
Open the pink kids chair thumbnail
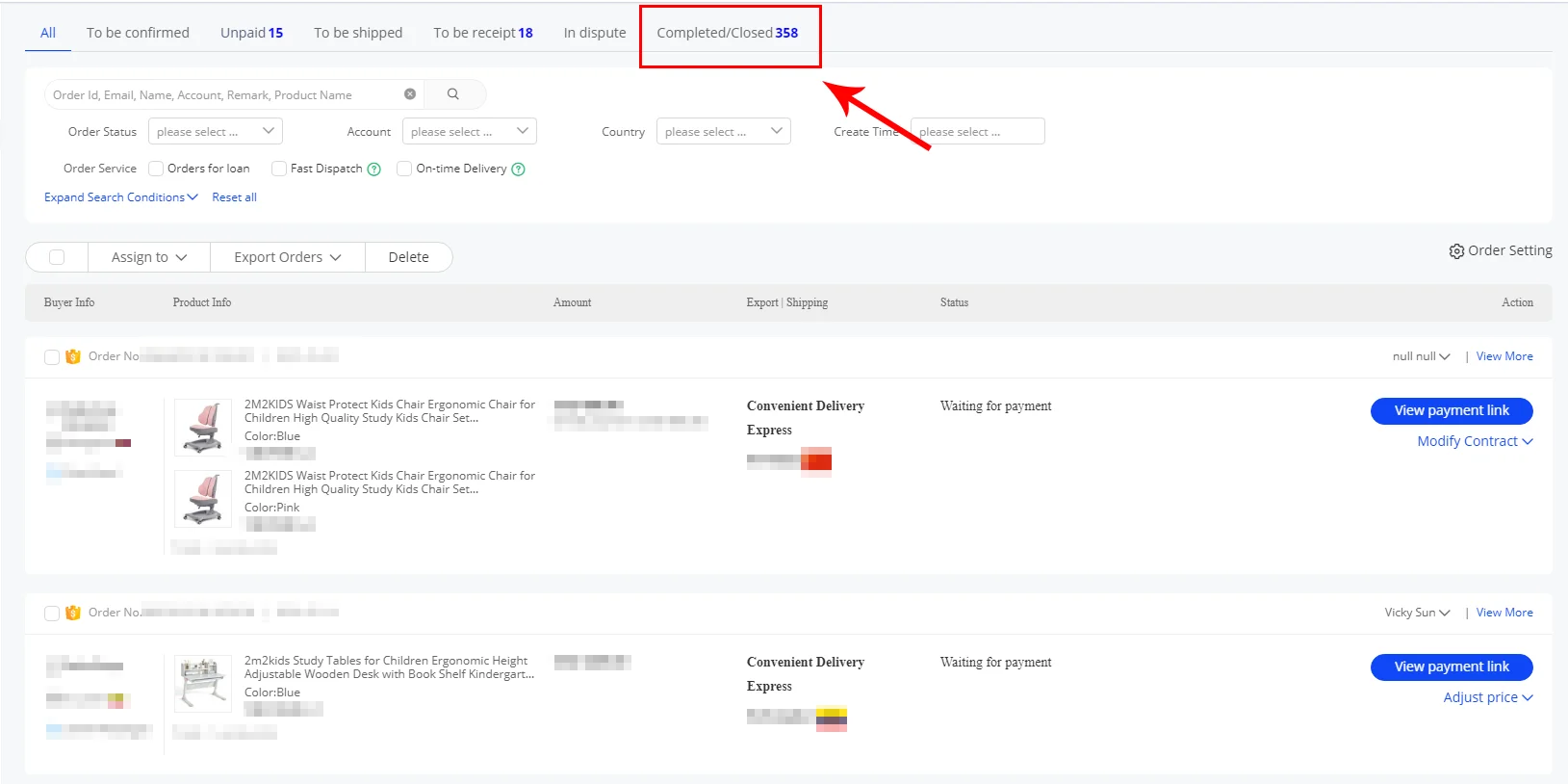tap(203, 498)
